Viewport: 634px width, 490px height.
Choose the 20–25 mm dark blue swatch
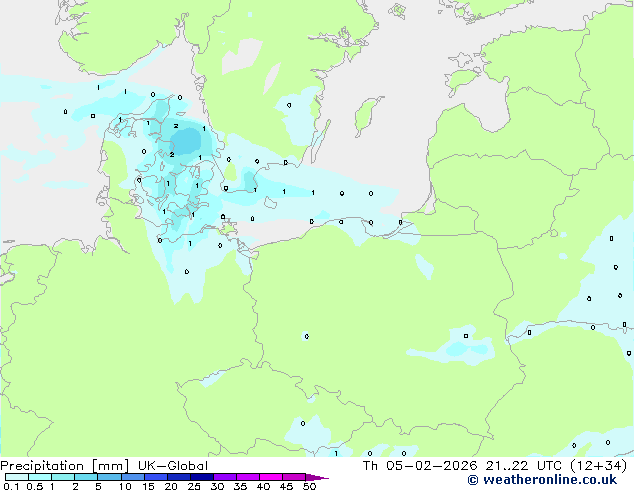coord(179,477)
